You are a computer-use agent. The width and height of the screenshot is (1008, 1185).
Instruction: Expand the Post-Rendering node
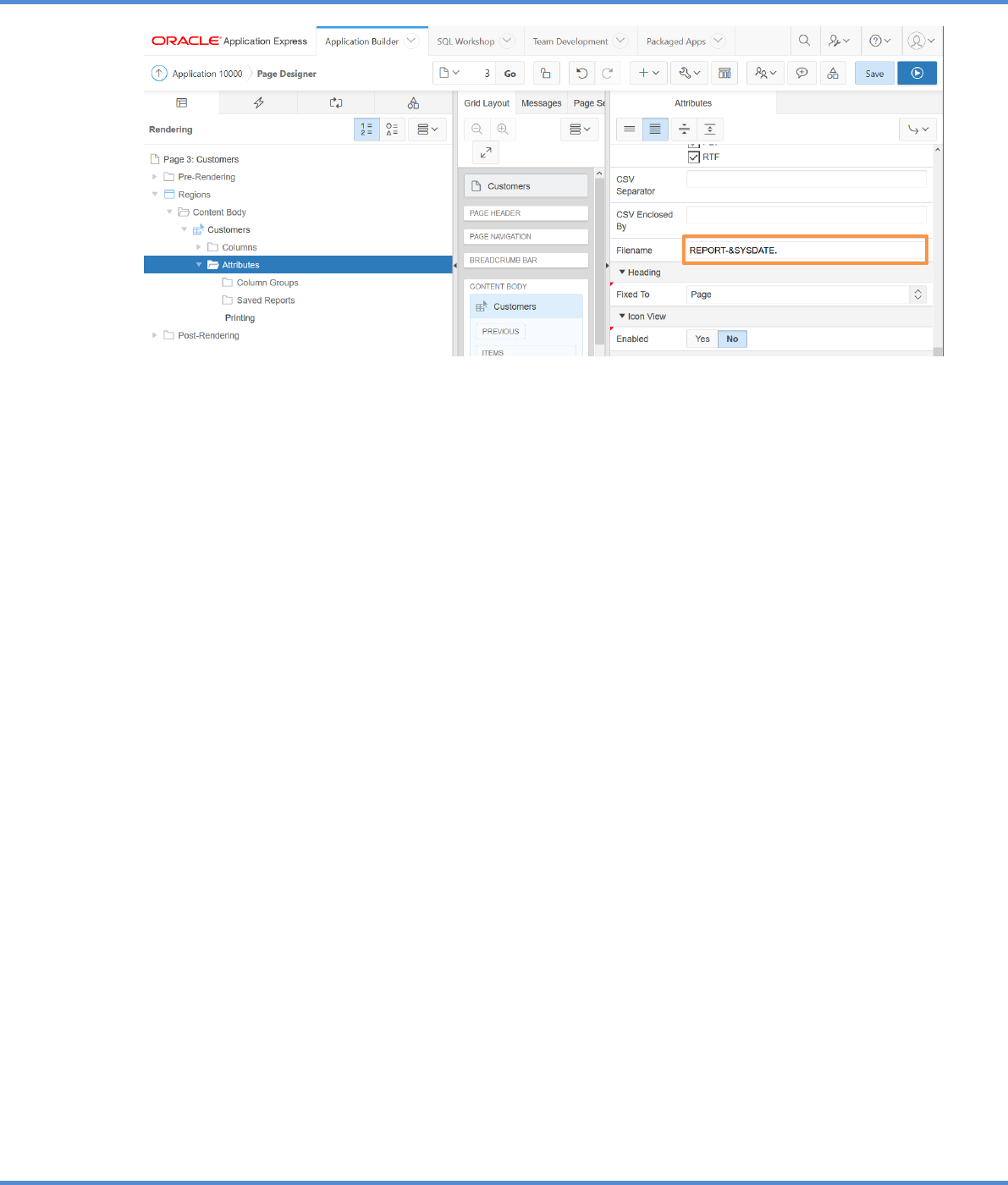pos(154,336)
